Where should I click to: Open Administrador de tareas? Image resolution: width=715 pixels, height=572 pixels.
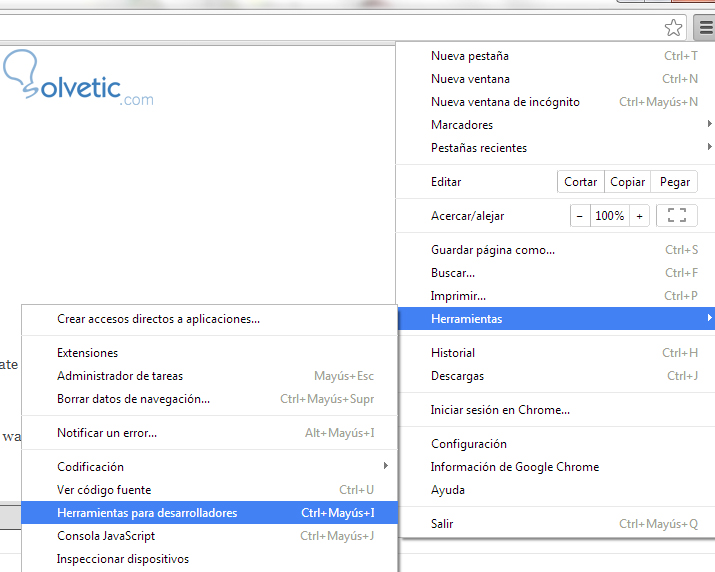pos(210,376)
